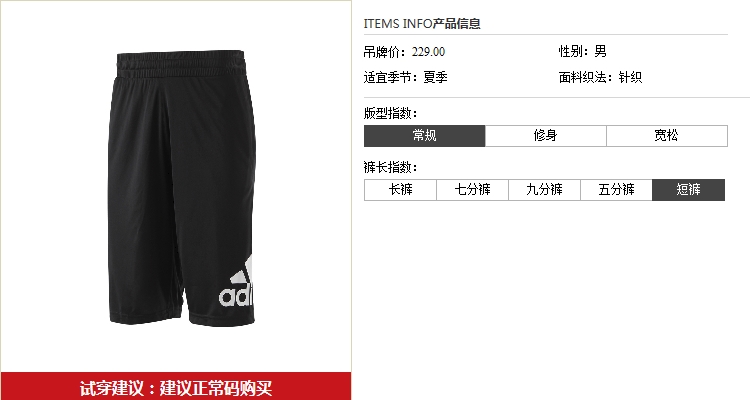
Task: Choose the 七分裤 length option
Action: click(x=472, y=190)
